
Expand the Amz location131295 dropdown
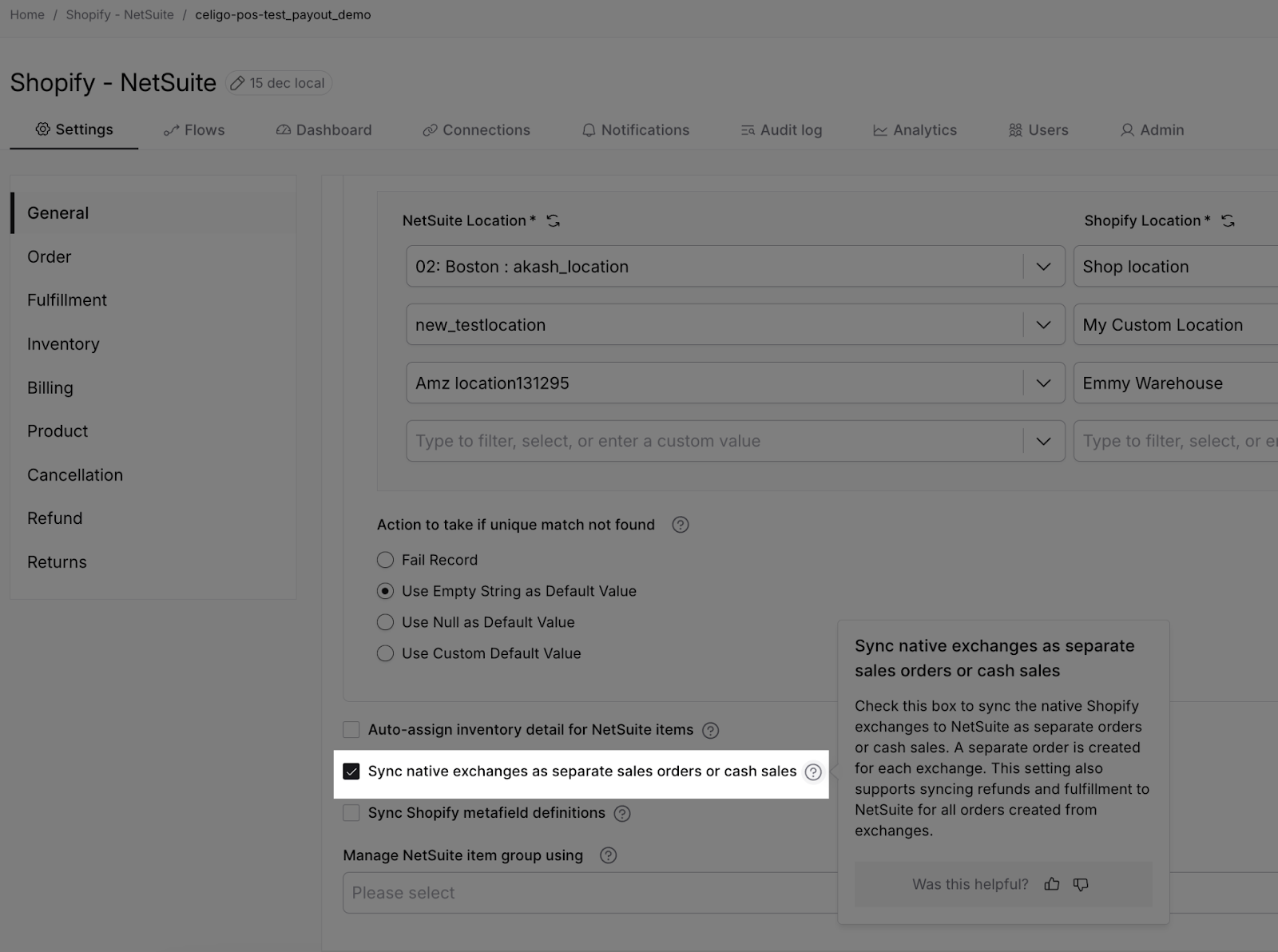tap(1043, 383)
